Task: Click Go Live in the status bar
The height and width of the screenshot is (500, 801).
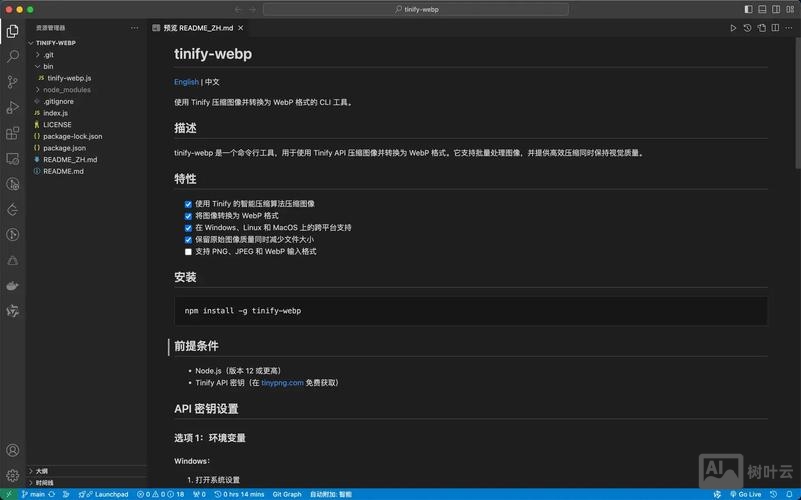Action: tap(745, 494)
